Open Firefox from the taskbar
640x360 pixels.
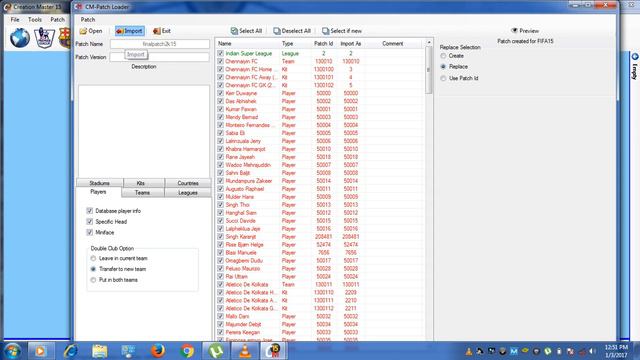[x=158, y=351]
